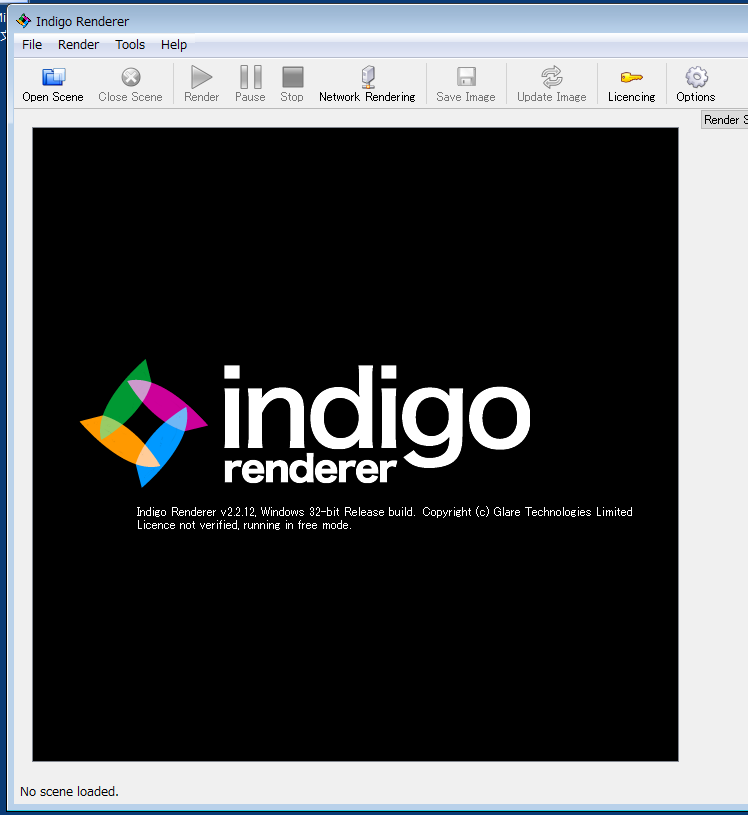Click the Indigo Renderer title bar icon
Viewport: 748px width, 815px height.
[x=23, y=21]
